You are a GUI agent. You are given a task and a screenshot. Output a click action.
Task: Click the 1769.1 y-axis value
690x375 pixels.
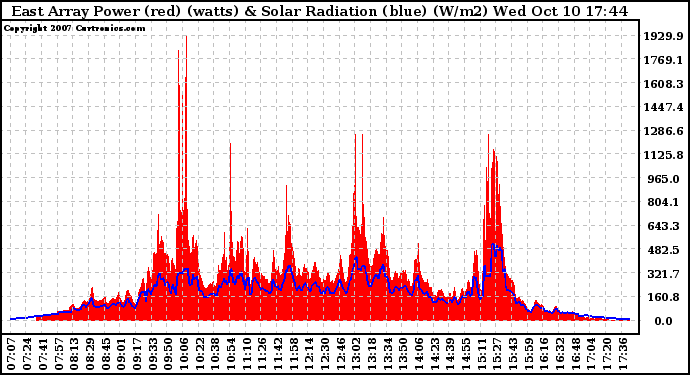pyautogui.click(x=664, y=60)
